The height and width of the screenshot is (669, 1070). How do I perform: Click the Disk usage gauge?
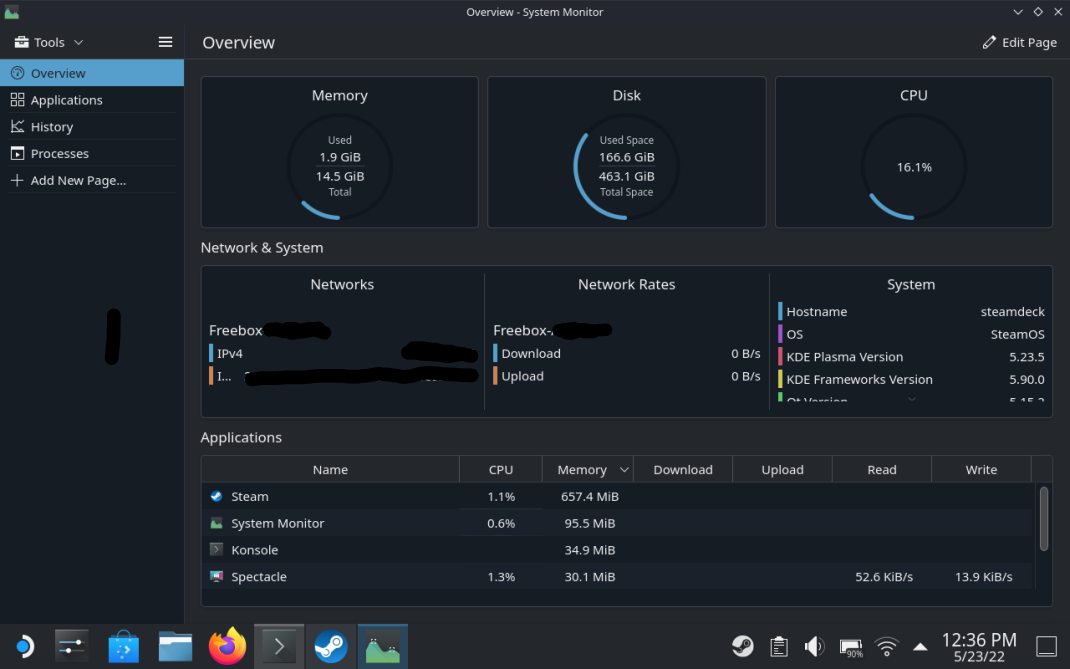[626, 167]
